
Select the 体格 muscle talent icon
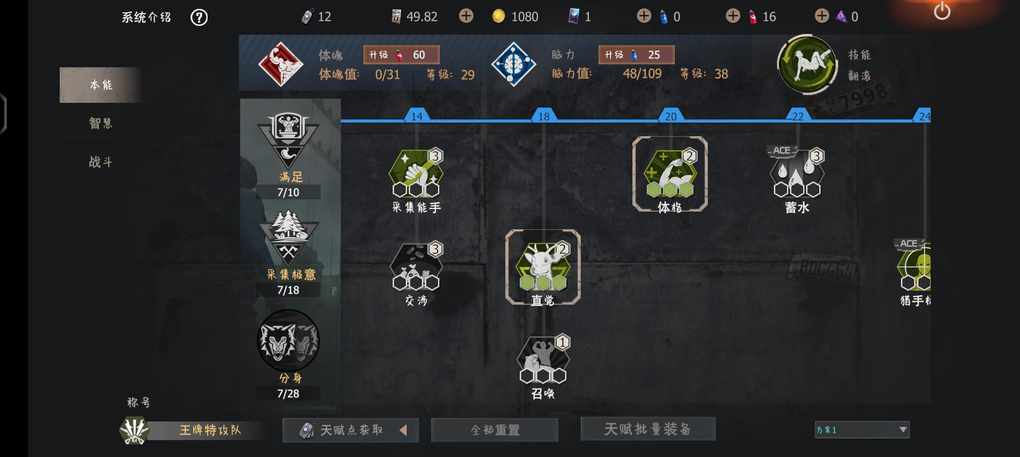[x=670, y=173]
